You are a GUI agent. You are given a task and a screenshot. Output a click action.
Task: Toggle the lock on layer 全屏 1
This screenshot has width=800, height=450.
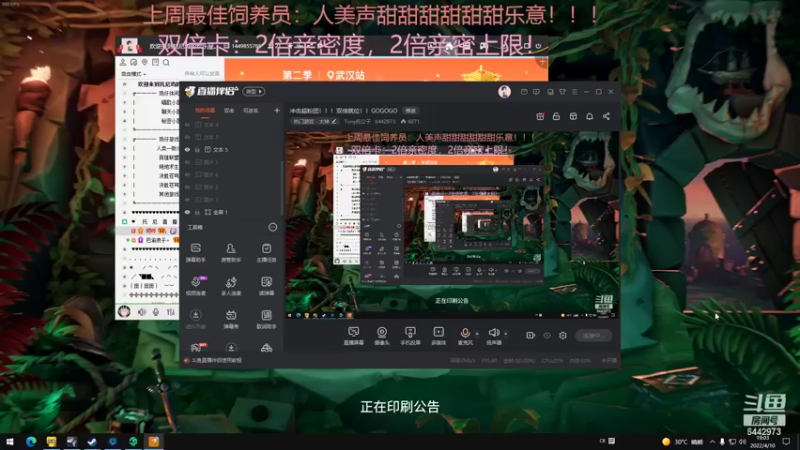click(197, 212)
